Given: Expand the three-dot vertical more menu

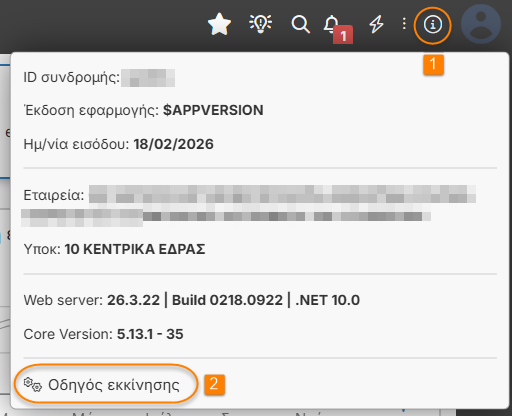Looking at the screenshot, I should click(x=404, y=24).
